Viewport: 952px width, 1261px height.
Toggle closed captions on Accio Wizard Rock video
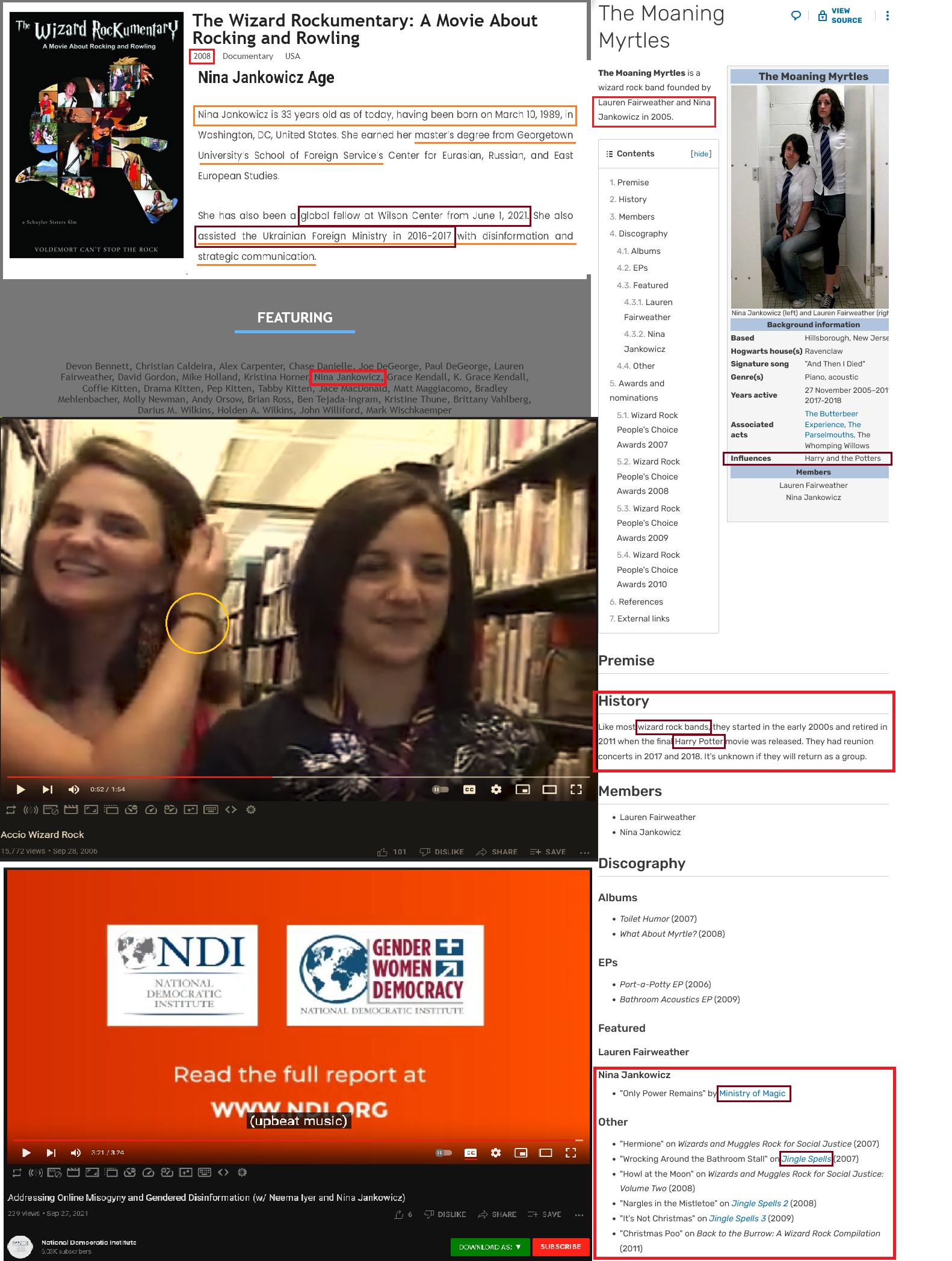(x=469, y=789)
